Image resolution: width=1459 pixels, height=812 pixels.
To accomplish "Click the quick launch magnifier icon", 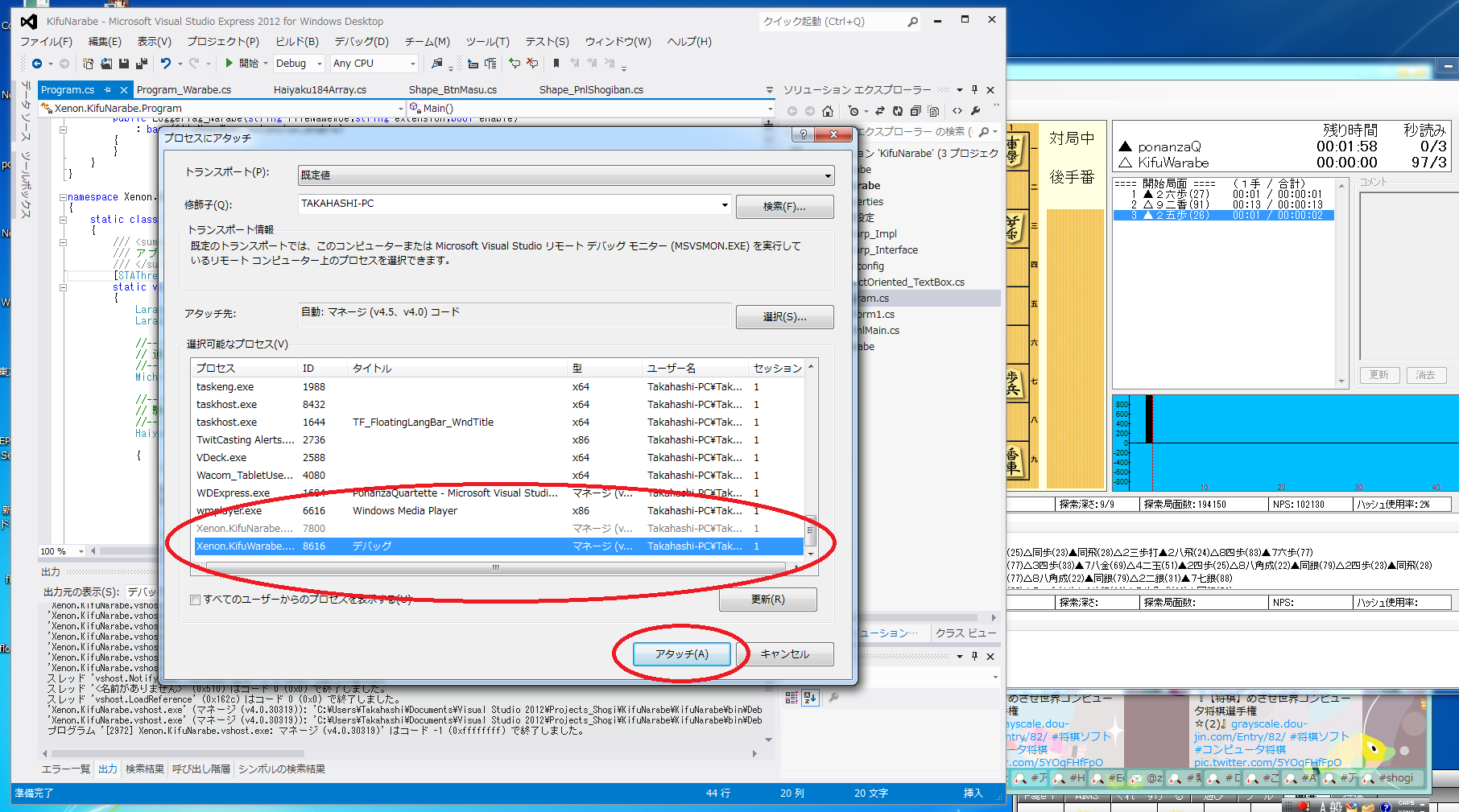I will tap(912, 22).
